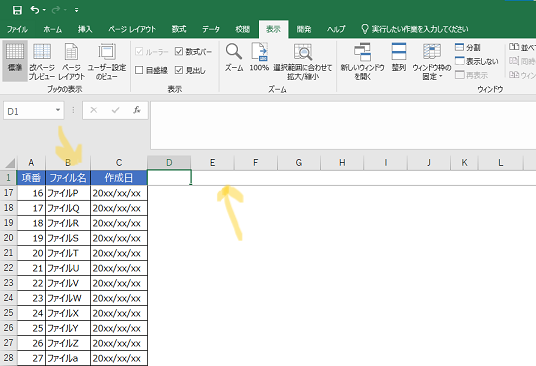Click the 表示しない hide window button
Image resolution: width=536 pixels, height=366 pixels.
point(477,61)
